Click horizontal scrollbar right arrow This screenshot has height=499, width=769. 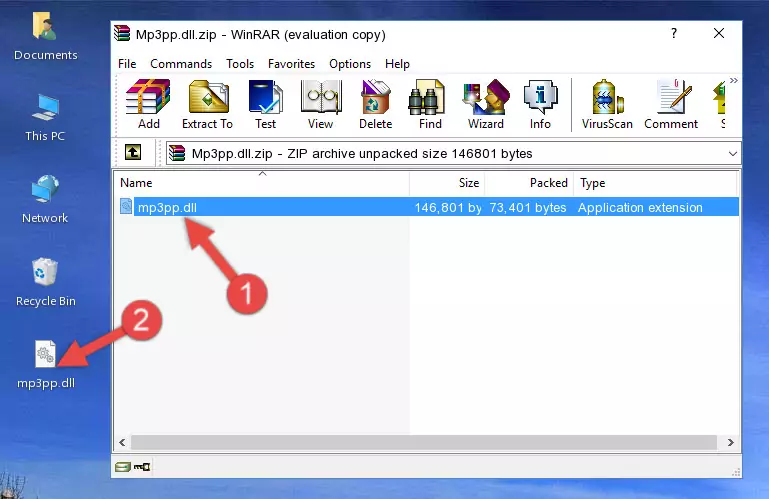pyautogui.click(x=730, y=442)
